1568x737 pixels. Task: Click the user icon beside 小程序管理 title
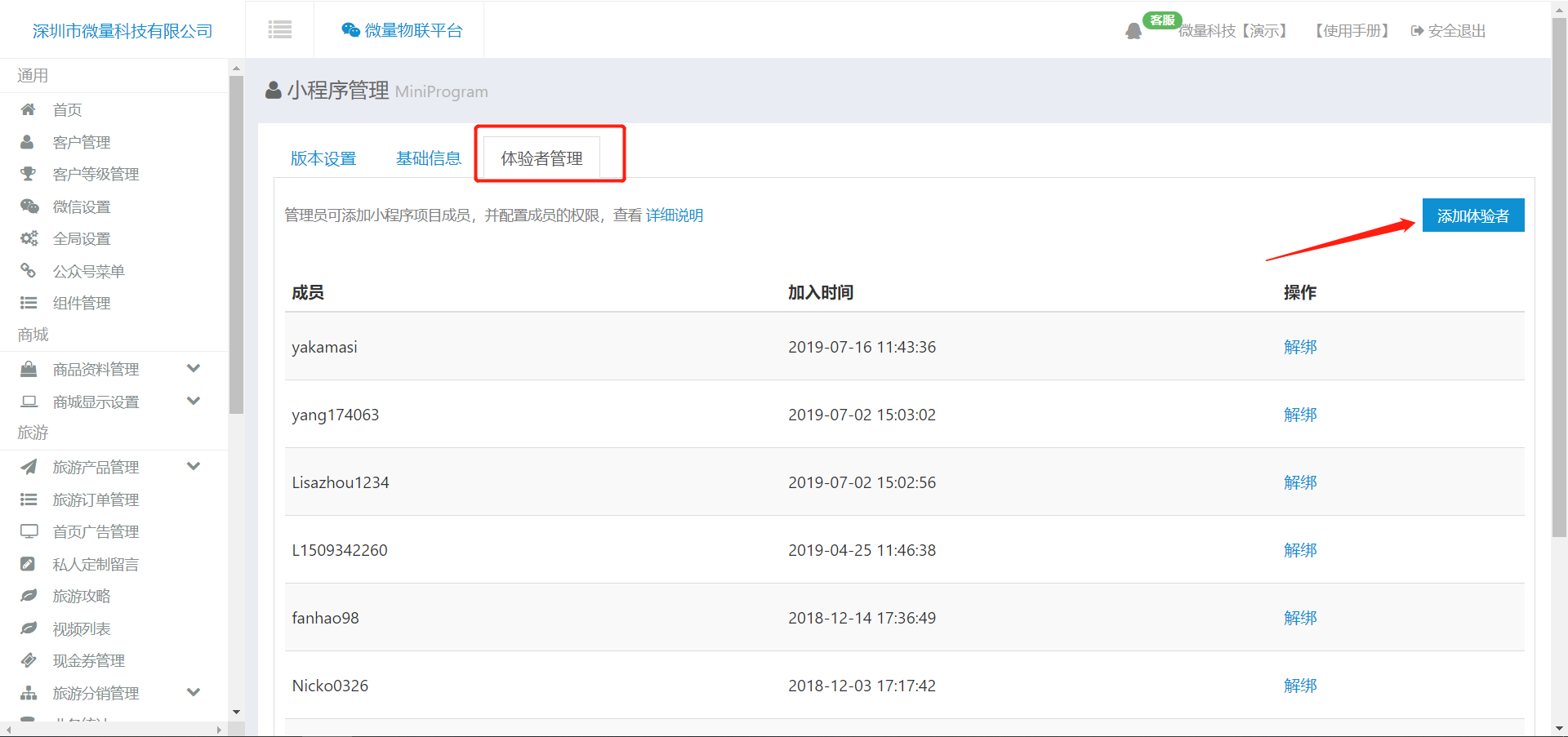[x=274, y=91]
